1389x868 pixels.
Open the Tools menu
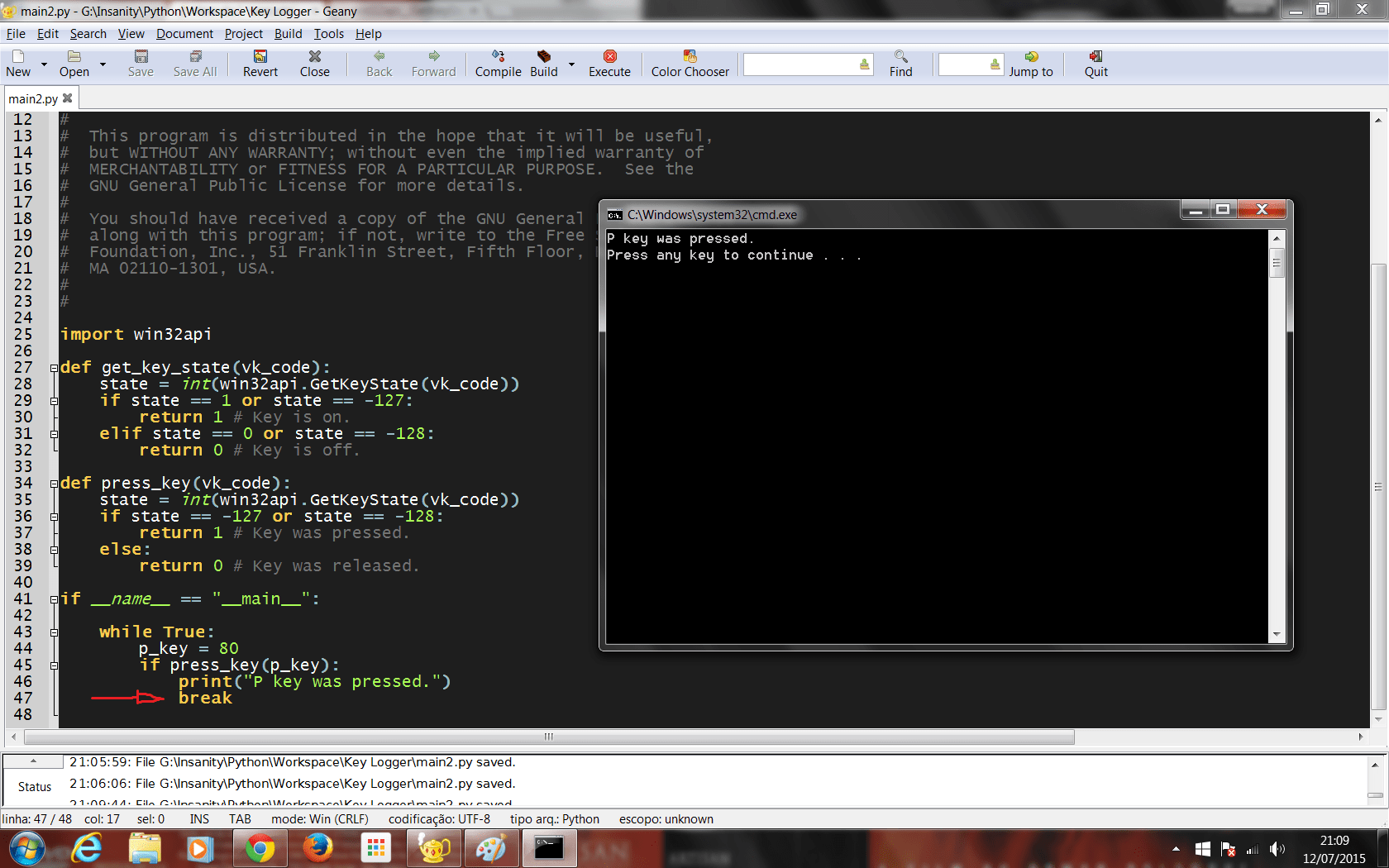[x=328, y=34]
